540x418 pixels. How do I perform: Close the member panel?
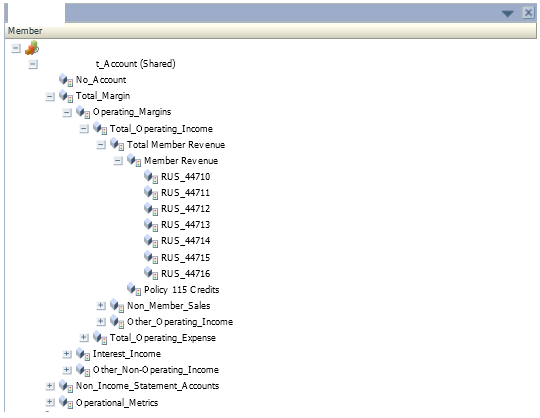pos(528,13)
